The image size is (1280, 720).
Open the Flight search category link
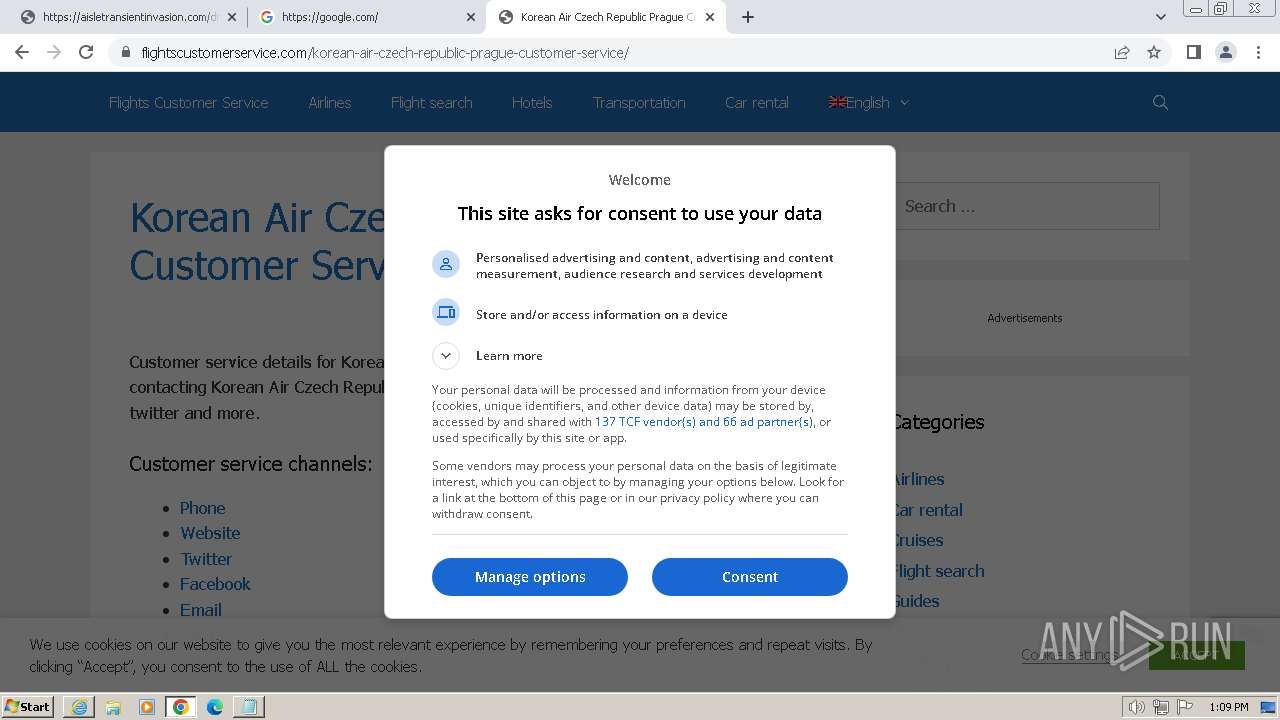click(x=938, y=571)
